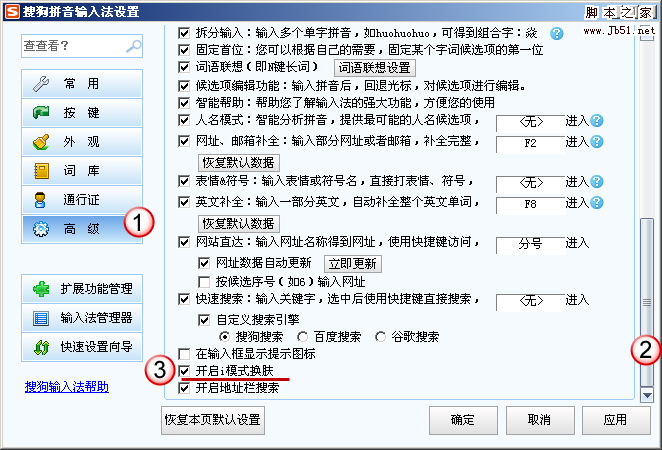Viewport: 662px width, 450px height.
Task: Click the person icon for 通行证
Action: click(x=40, y=200)
